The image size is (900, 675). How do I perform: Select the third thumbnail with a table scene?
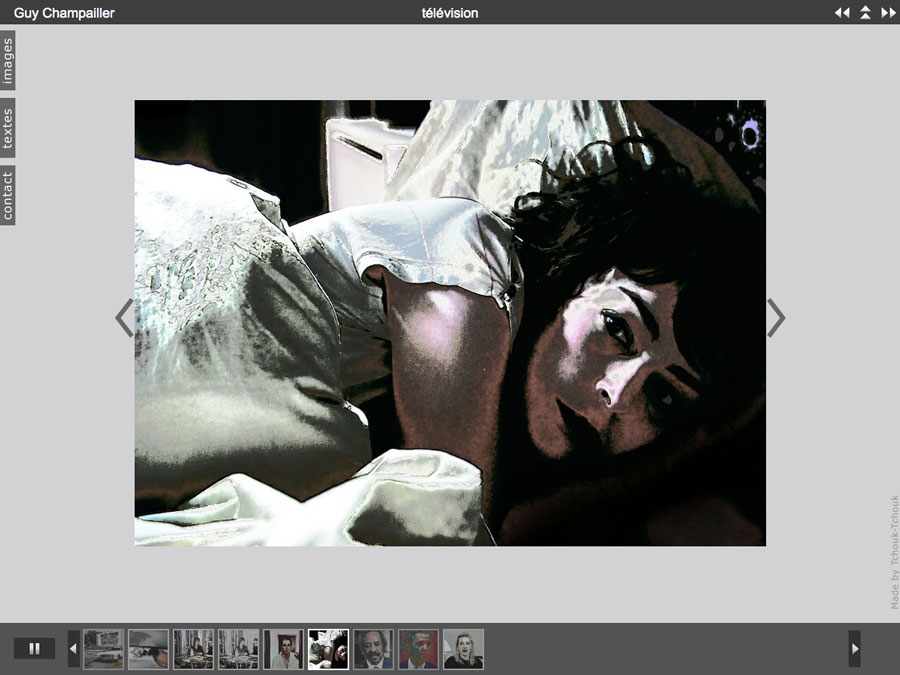pyautogui.click(x=193, y=649)
